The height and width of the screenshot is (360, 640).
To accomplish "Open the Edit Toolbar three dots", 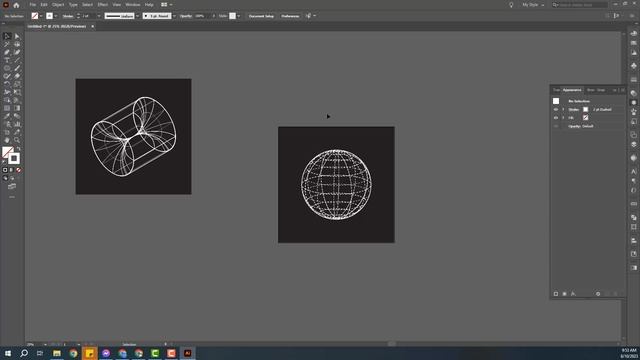I will coord(12,197).
